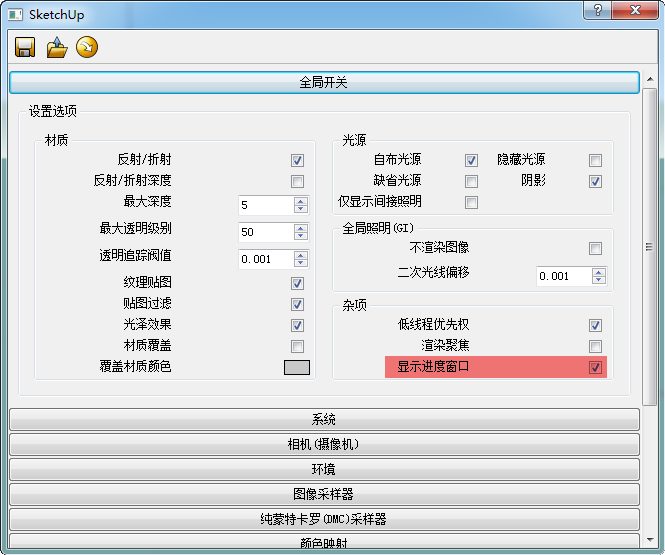Click the 覆盖材质颜色 label

tap(135, 366)
